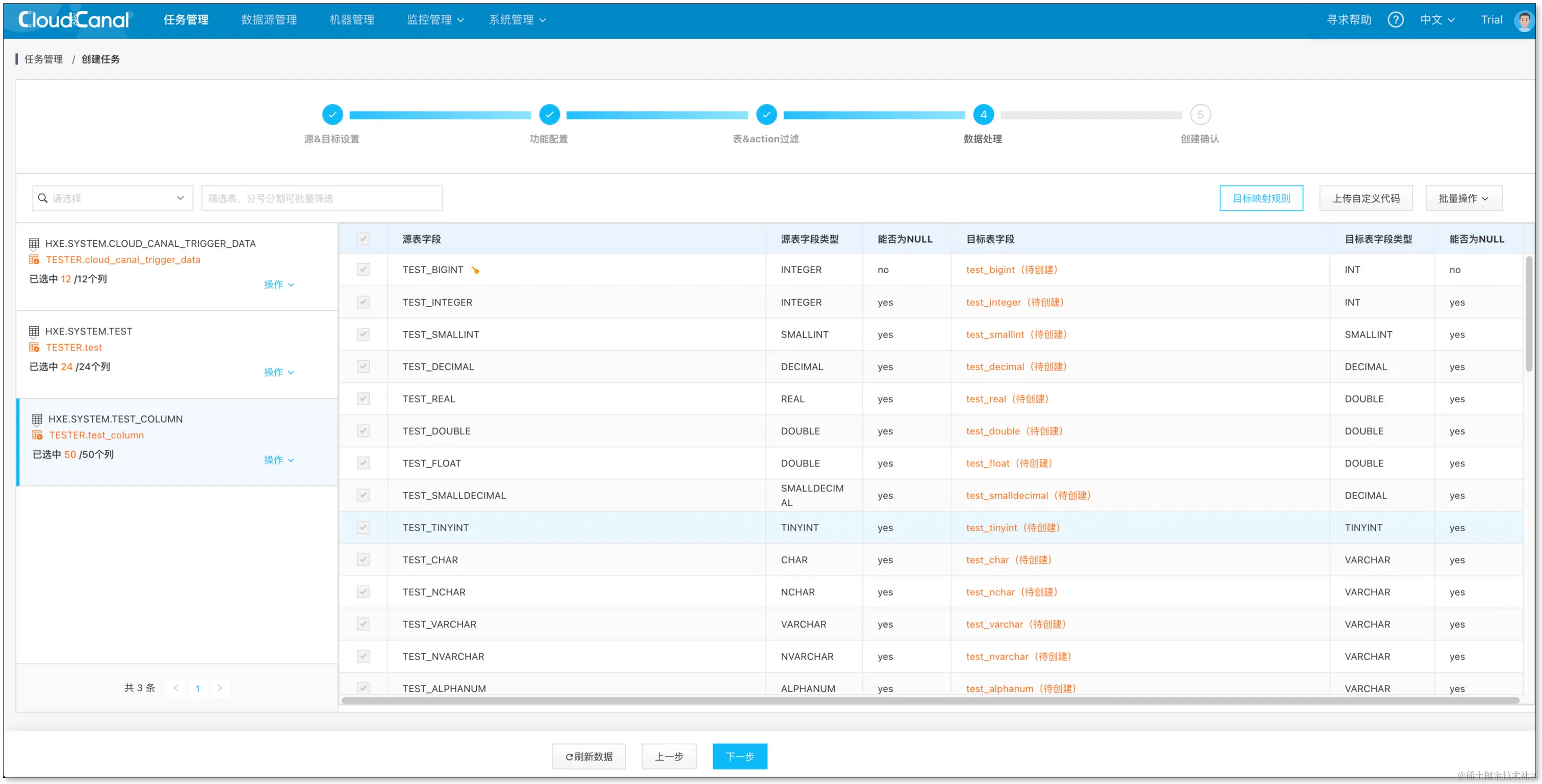The image size is (1542, 784).
Task: Click target field test_nvarchar (待创建)
Action: pyautogui.click(x=1019, y=657)
